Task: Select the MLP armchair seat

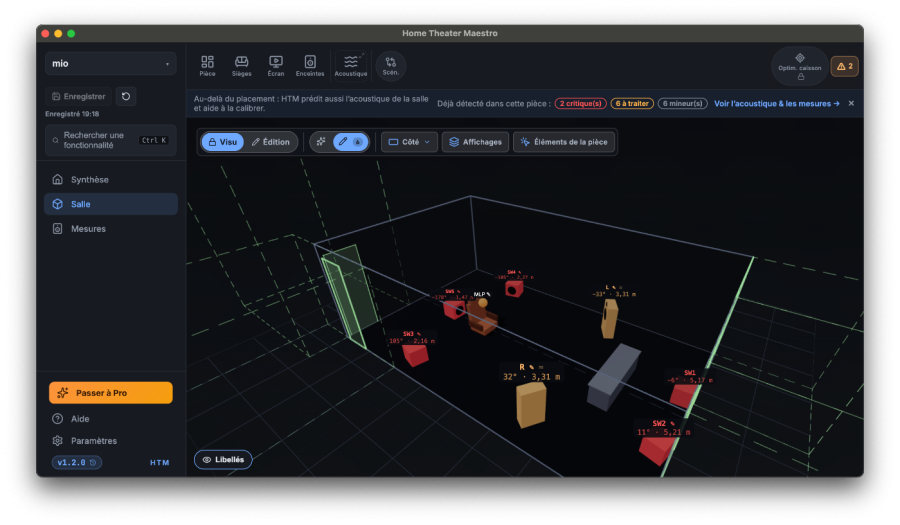Action: pyautogui.click(x=481, y=317)
